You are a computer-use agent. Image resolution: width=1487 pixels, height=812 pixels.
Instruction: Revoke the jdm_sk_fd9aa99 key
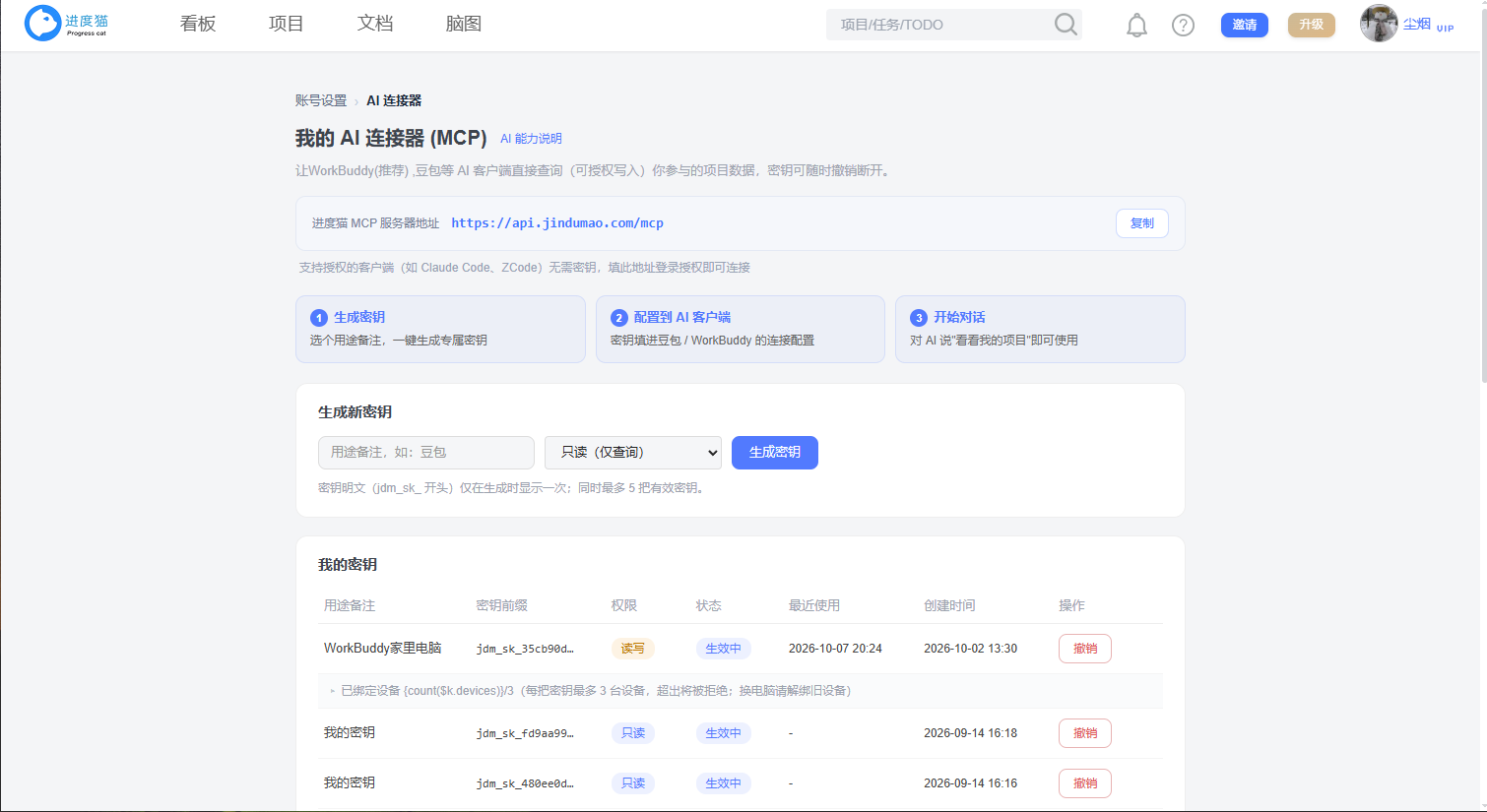pyautogui.click(x=1085, y=733)
